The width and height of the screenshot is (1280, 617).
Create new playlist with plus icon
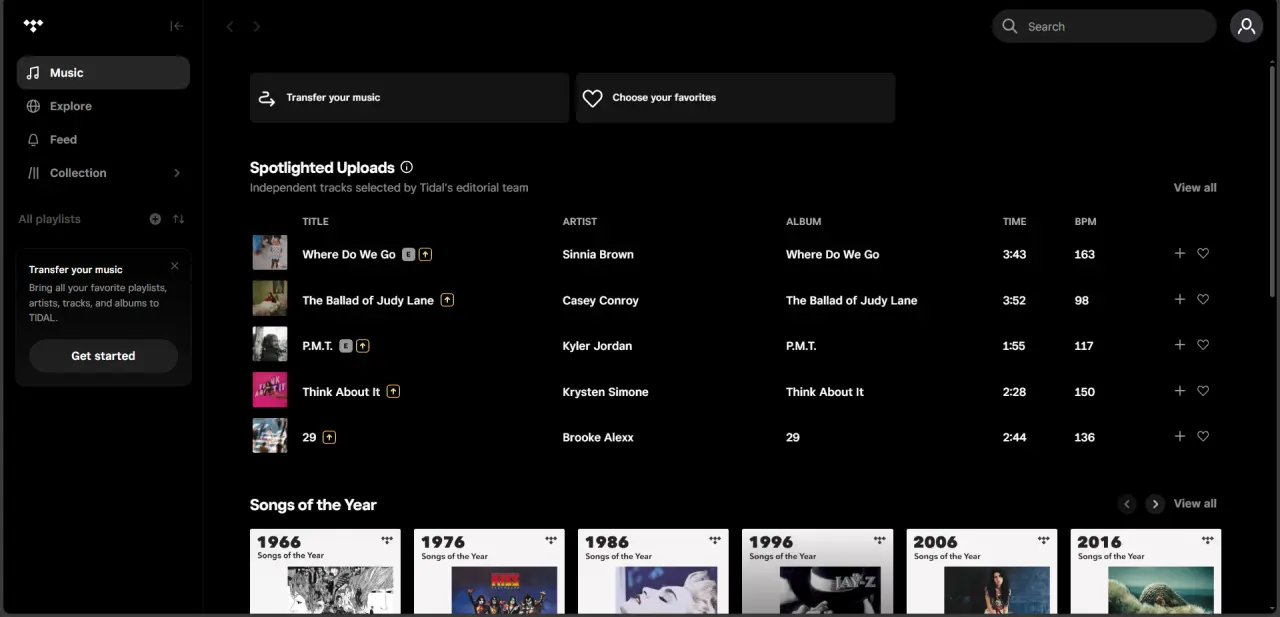click(155, 219)
